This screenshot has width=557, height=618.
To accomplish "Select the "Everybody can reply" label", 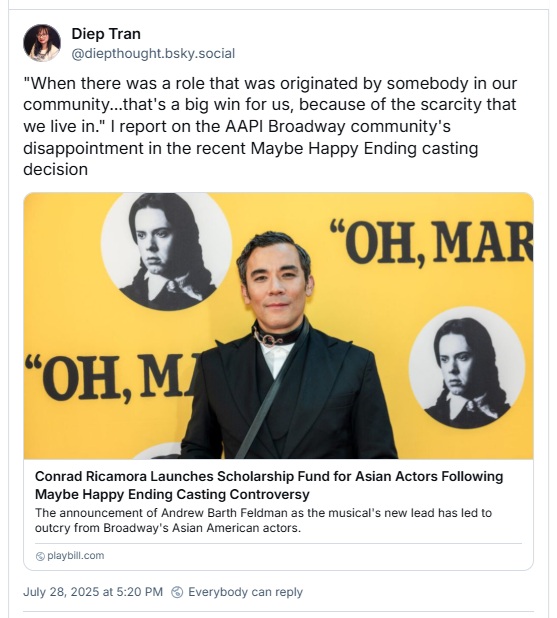I will pyautogui.click(x=245, y=592).
